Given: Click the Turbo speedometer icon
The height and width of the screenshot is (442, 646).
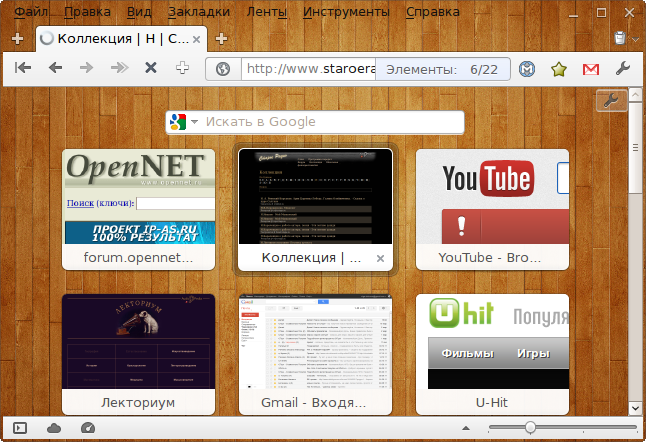Looking at the screenshot, I should pos(88,428).
